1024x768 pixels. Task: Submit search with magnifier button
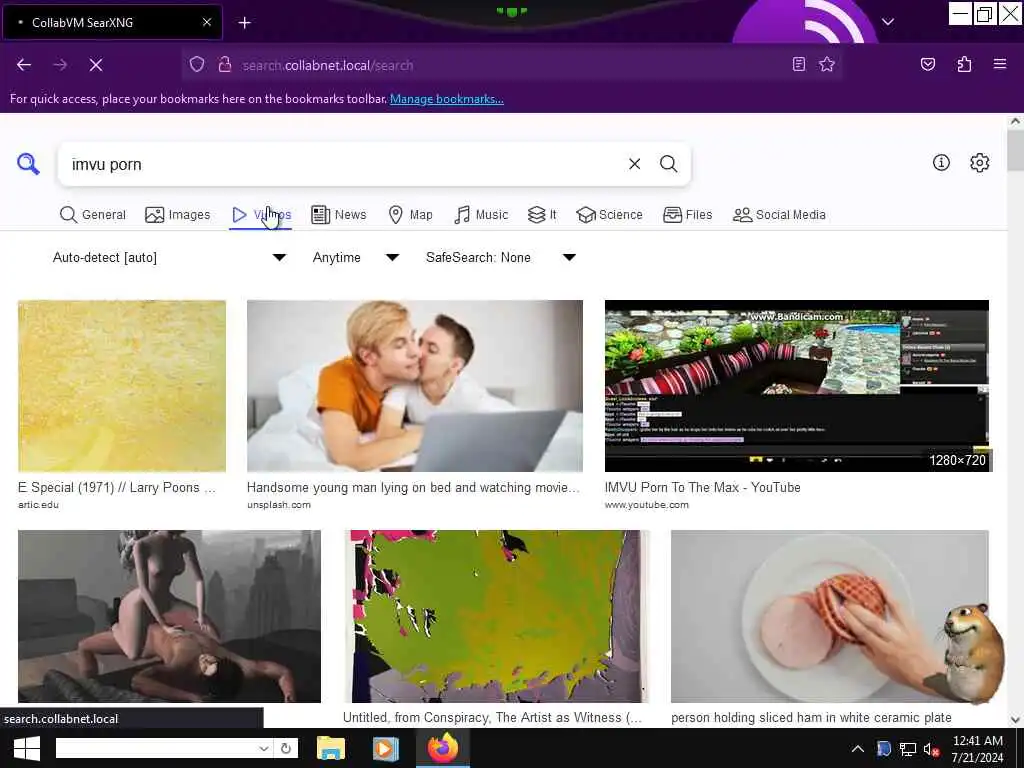coord(668,164)
